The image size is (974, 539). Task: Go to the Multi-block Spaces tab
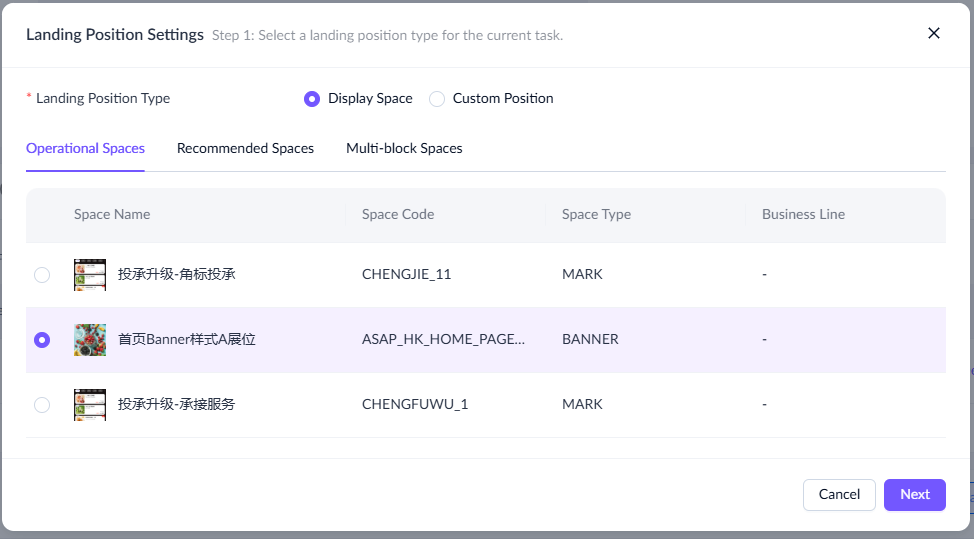(x=404, y=148)
